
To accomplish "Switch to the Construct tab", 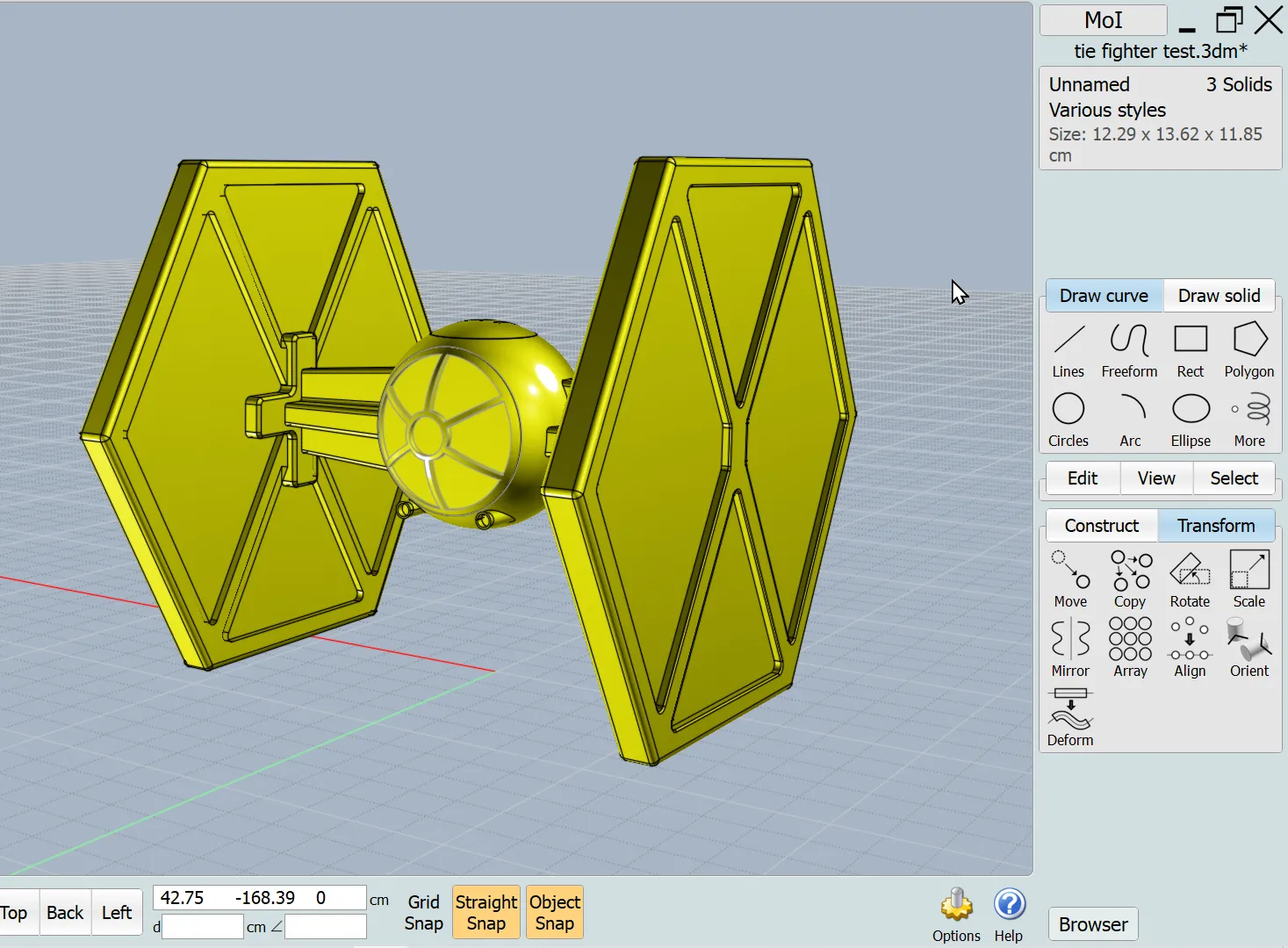I will (x=1102, y=526).
